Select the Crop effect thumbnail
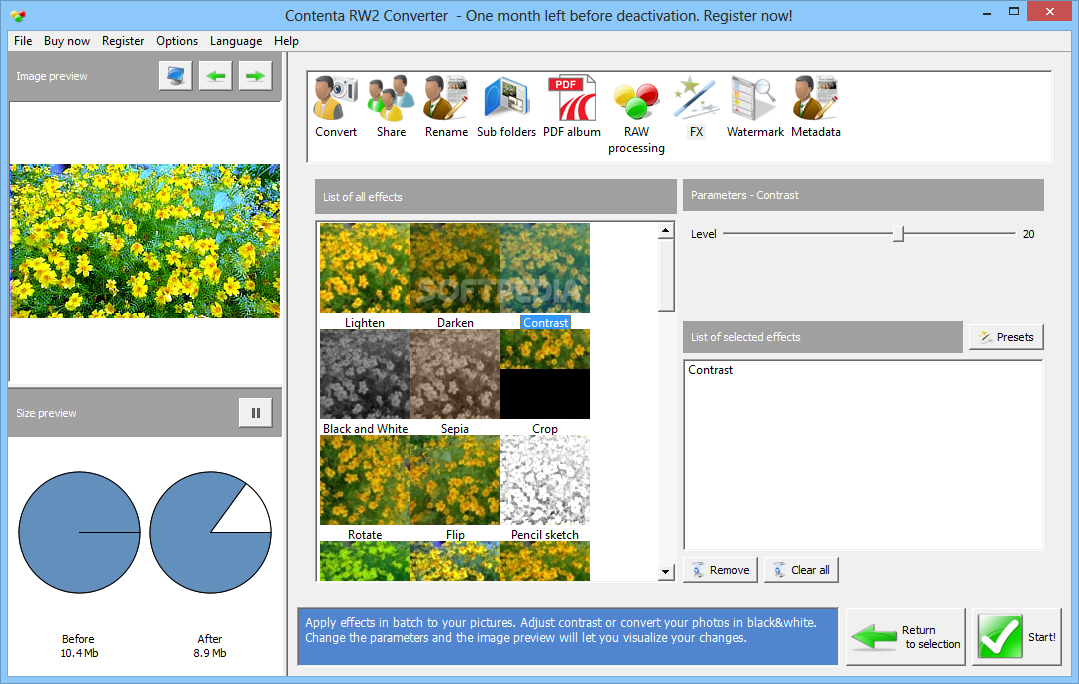The height and width of the screenshot is (684, 1079). (545, 374)
